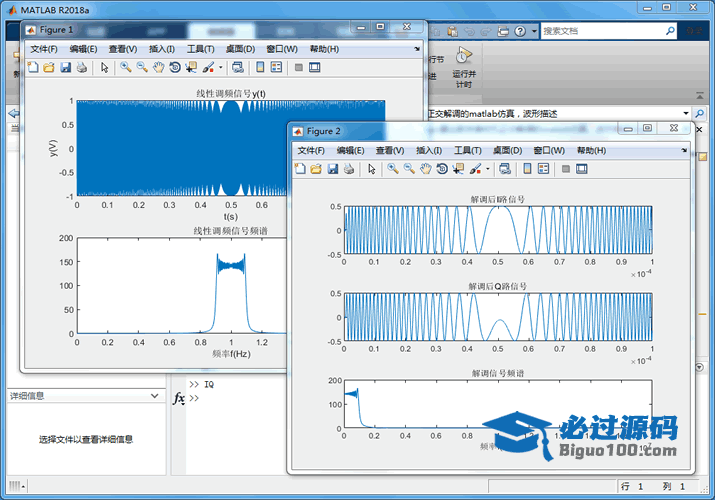Click New Figure icon in Figure 2 toolbar
Screen dimensions: 715x500
point(300,169)
